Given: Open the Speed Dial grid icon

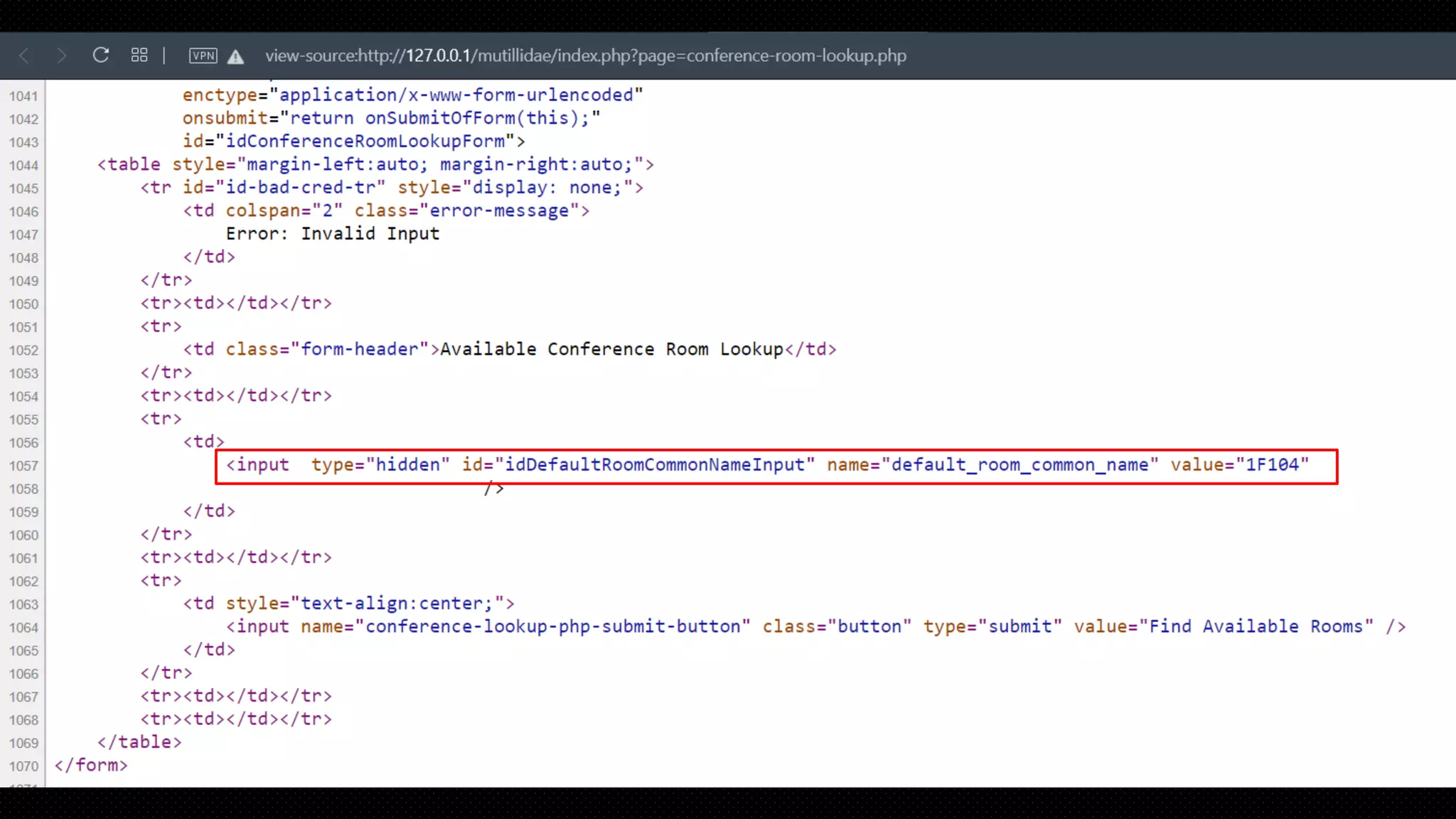Looking at the screenshot, I should [139, 55].
